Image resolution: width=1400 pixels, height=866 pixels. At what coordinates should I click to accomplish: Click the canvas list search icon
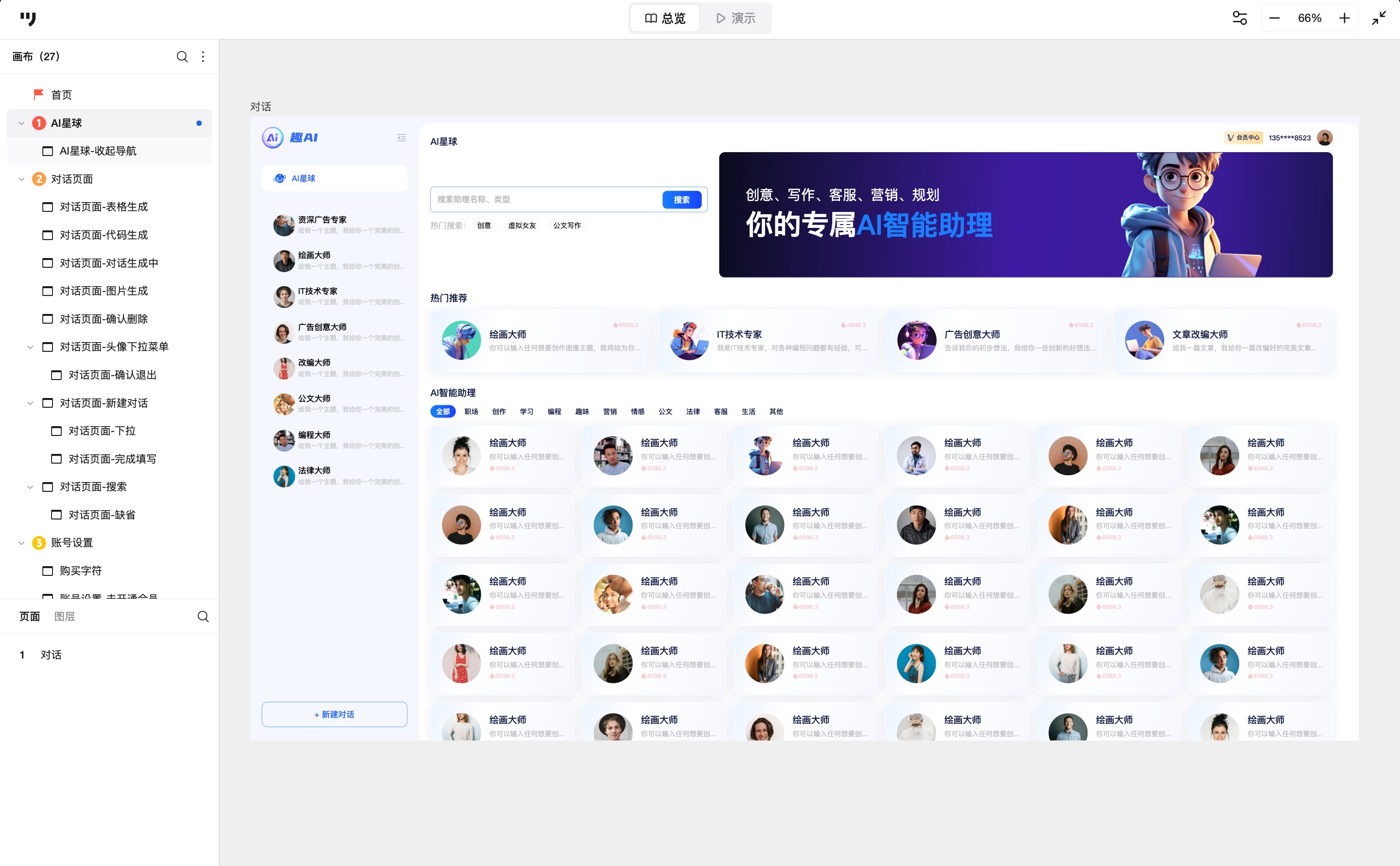coord(182,57)
